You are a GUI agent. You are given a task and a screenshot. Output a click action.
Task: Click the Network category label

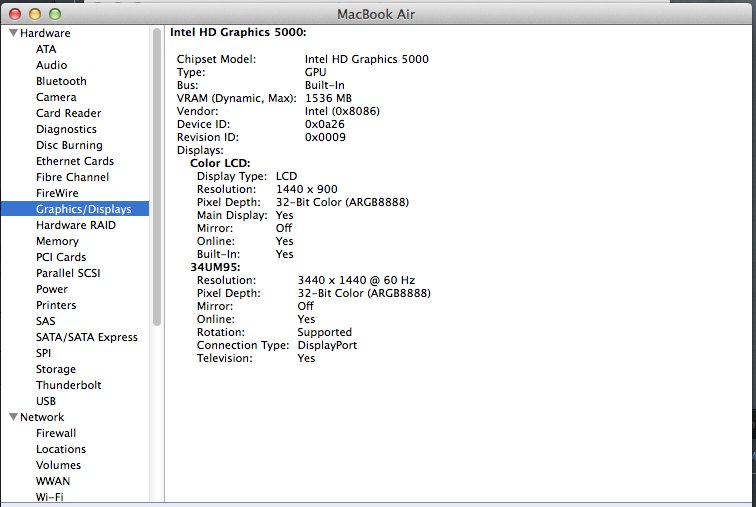[x=42, y=417]
